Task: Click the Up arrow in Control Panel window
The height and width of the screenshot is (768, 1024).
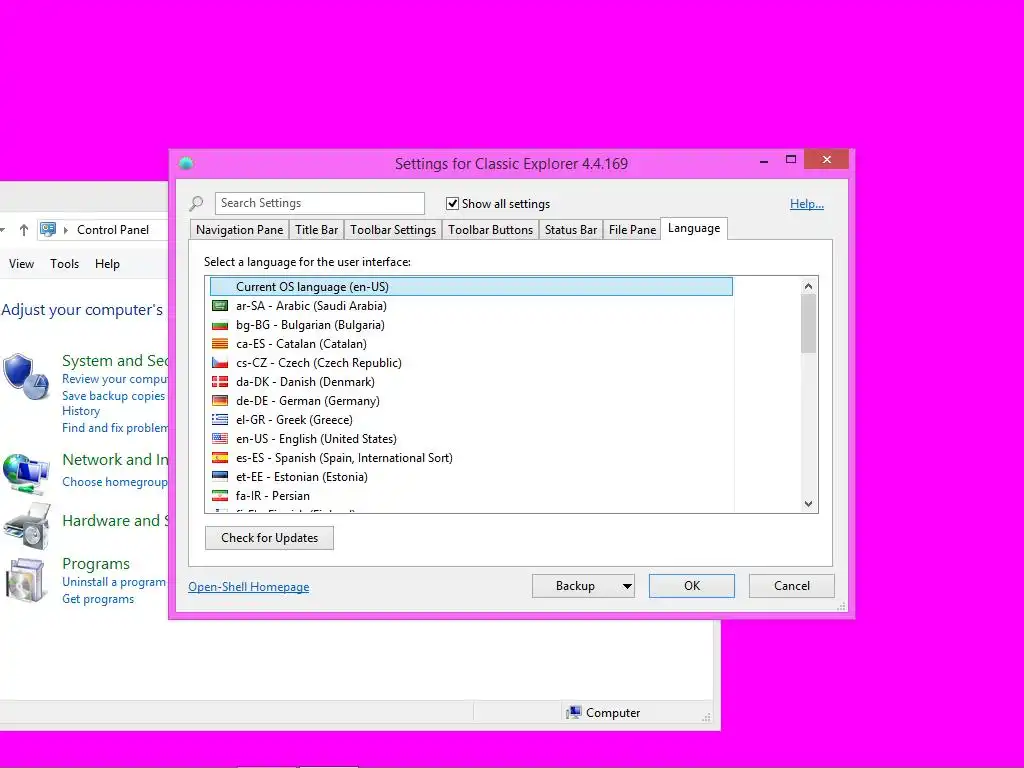Action: pyautogui.click(x=24, y=230)
